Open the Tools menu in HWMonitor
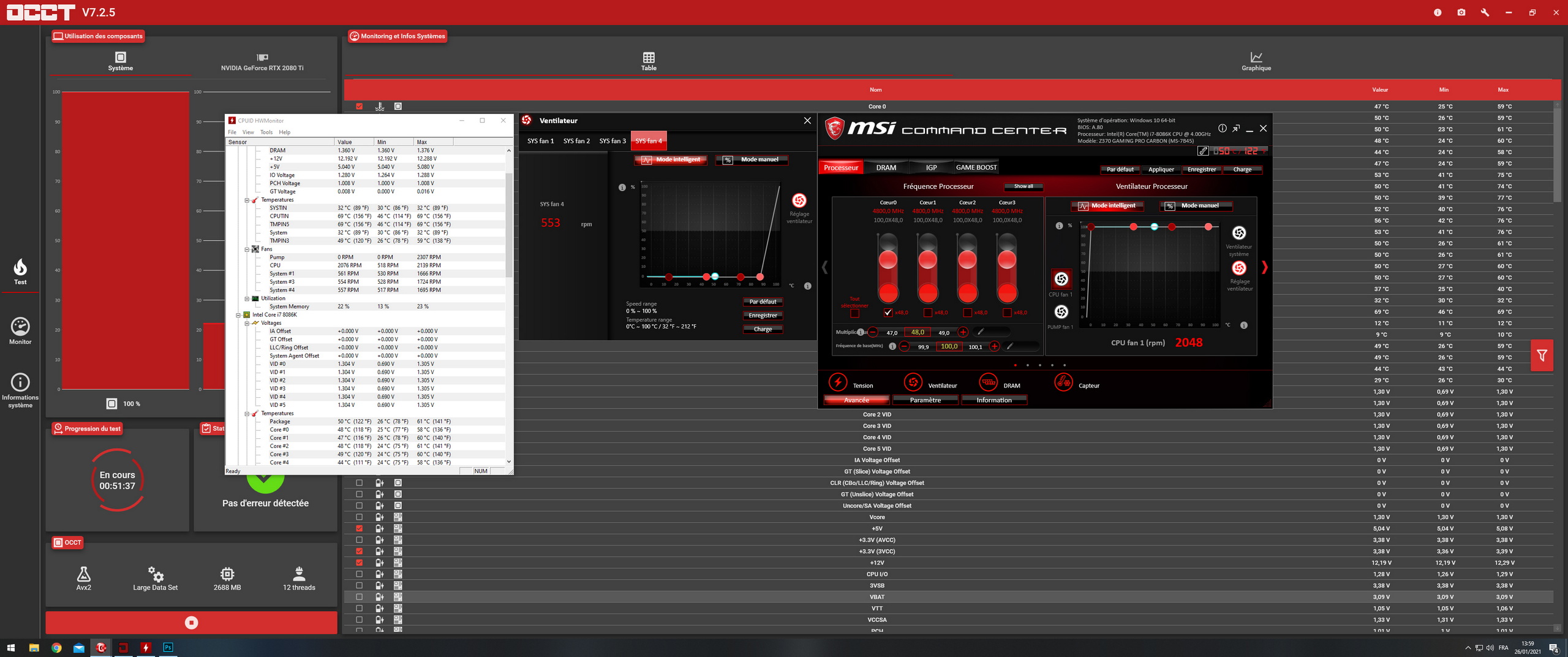Screen dimensions: 1568x657 [266, 132]
